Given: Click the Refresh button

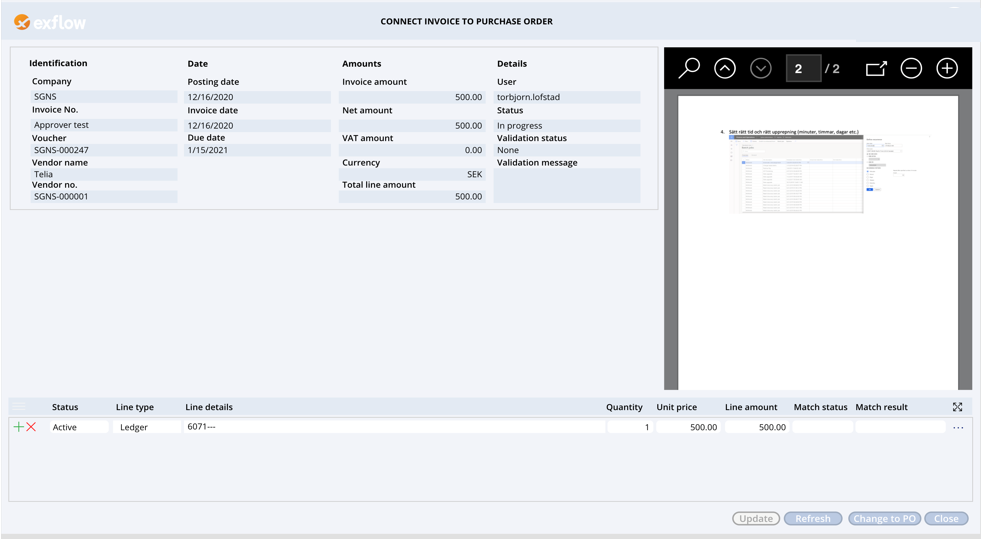Looking at the screenshot, I should click(813, 519).
